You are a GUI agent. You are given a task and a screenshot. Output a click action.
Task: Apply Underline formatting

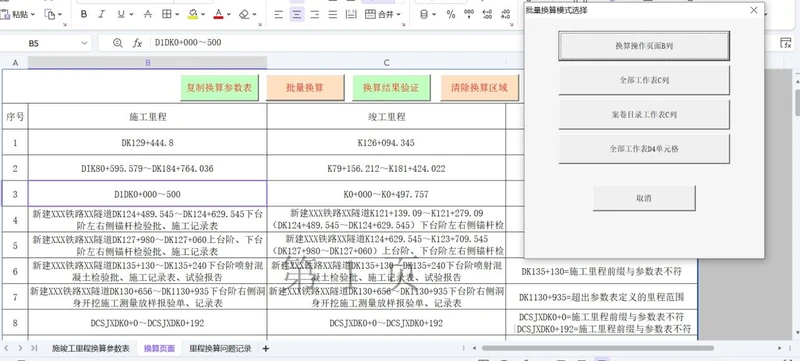pos(120,14)
